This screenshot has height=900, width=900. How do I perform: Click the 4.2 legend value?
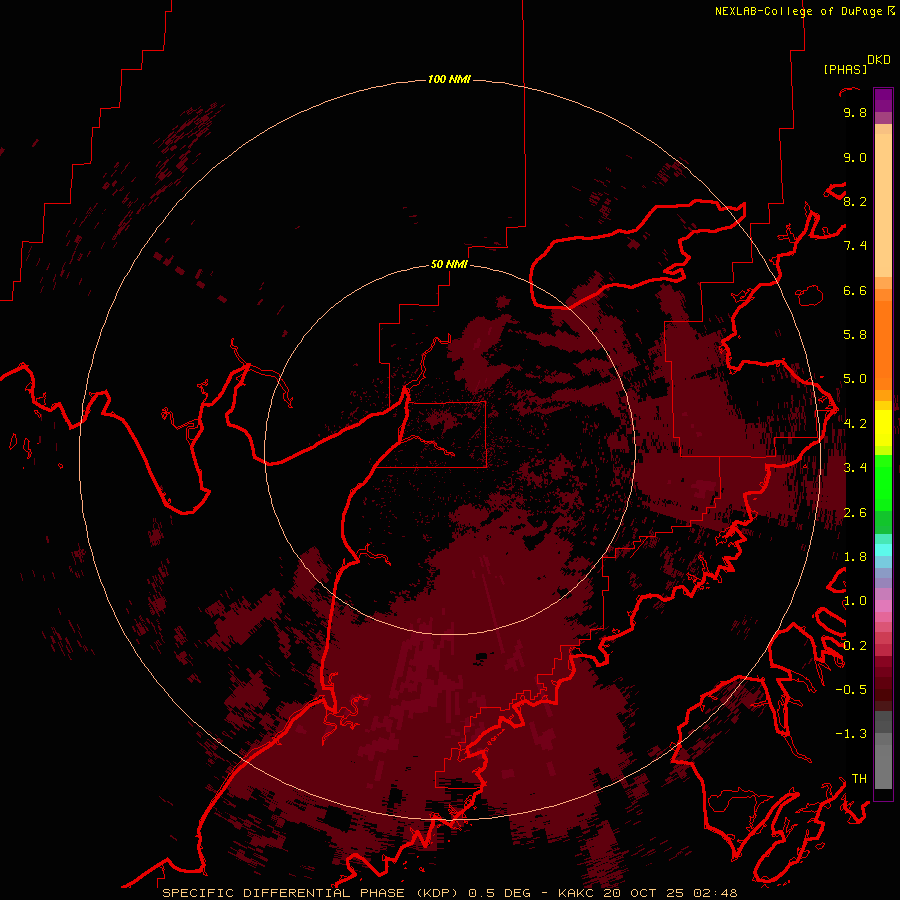[855, 424]
